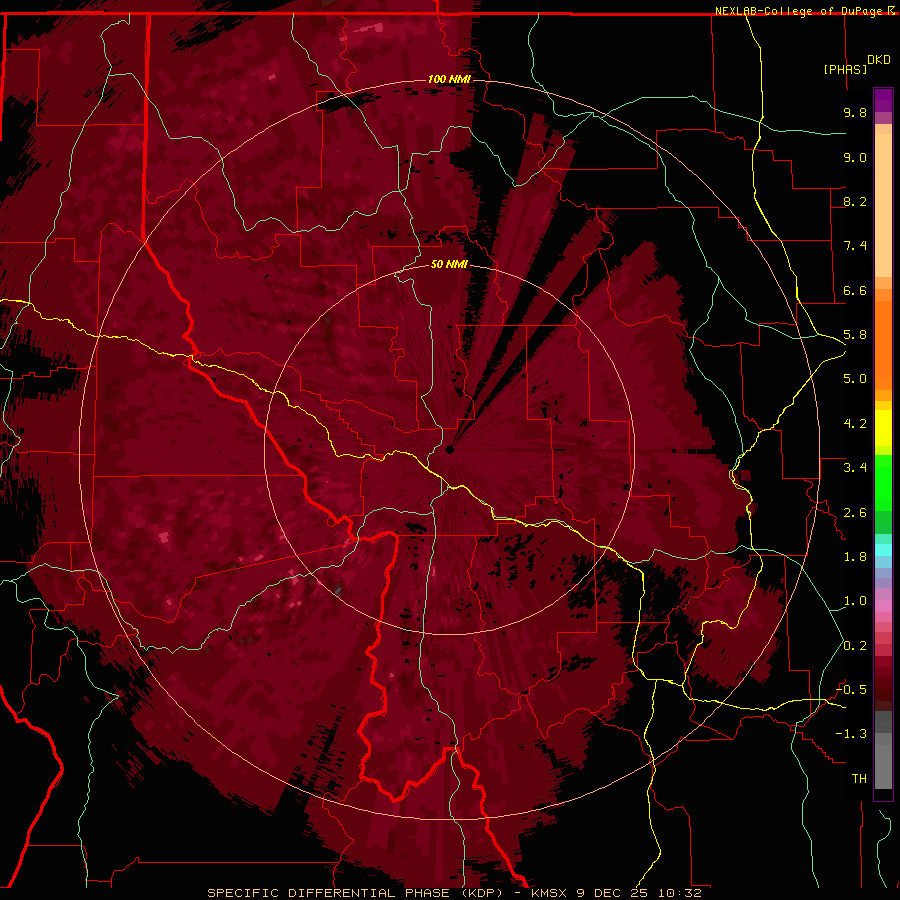Click the 9.8 legend value

855,112
